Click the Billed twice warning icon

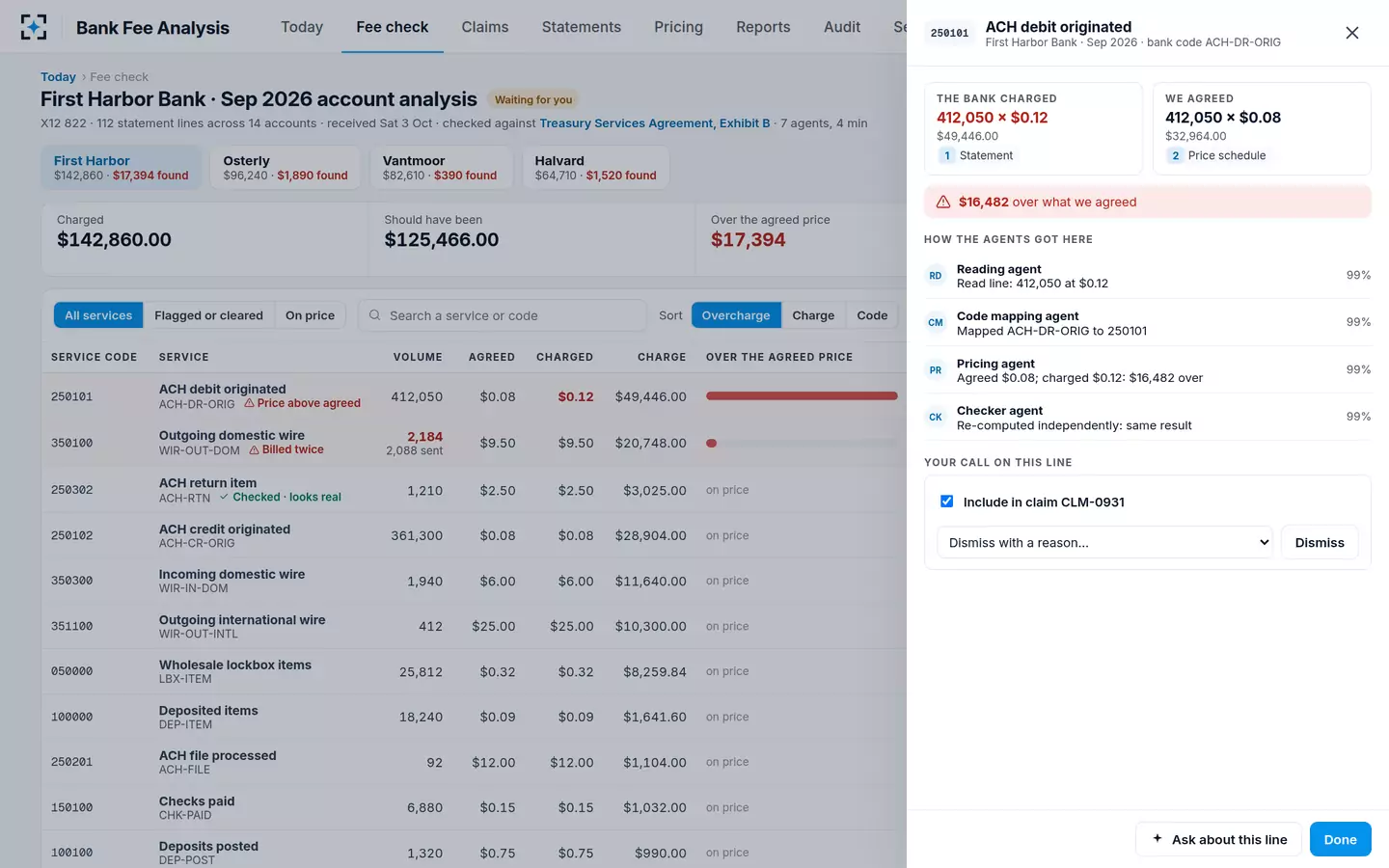click(x=255, y=449)
